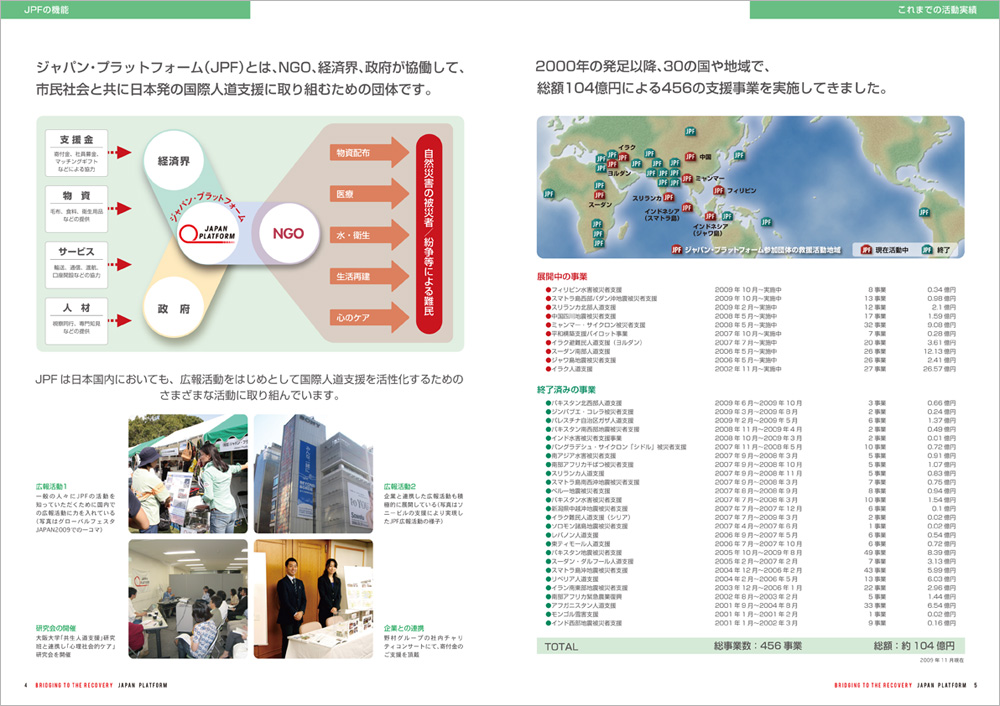Image resolution: width=1000 pixels, height=706 pixels.
Task: Click the red JPF marker beside フィリピン
Action: point(719,191)
